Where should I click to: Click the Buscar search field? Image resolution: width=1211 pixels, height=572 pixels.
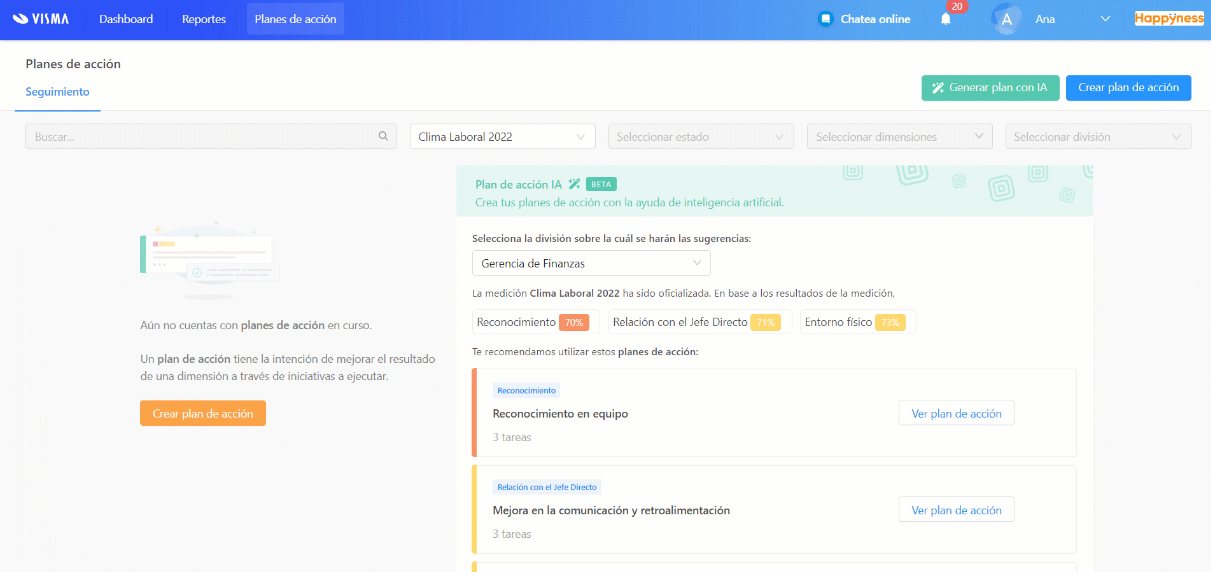(210, 137)
